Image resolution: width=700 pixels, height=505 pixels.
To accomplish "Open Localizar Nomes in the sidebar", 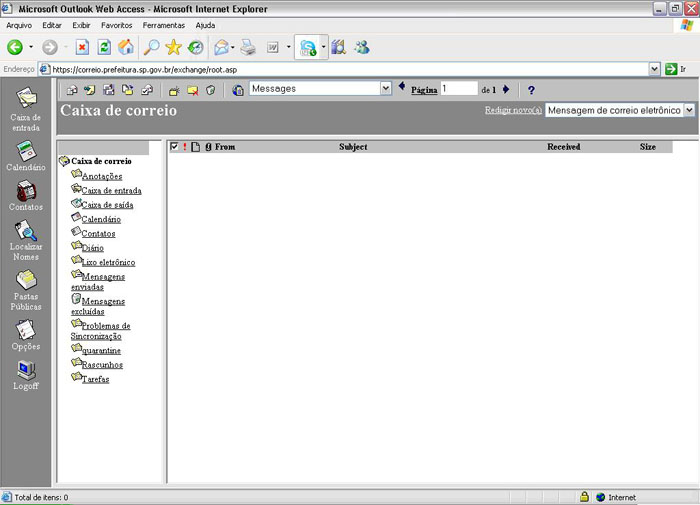I will pos(26,240).
